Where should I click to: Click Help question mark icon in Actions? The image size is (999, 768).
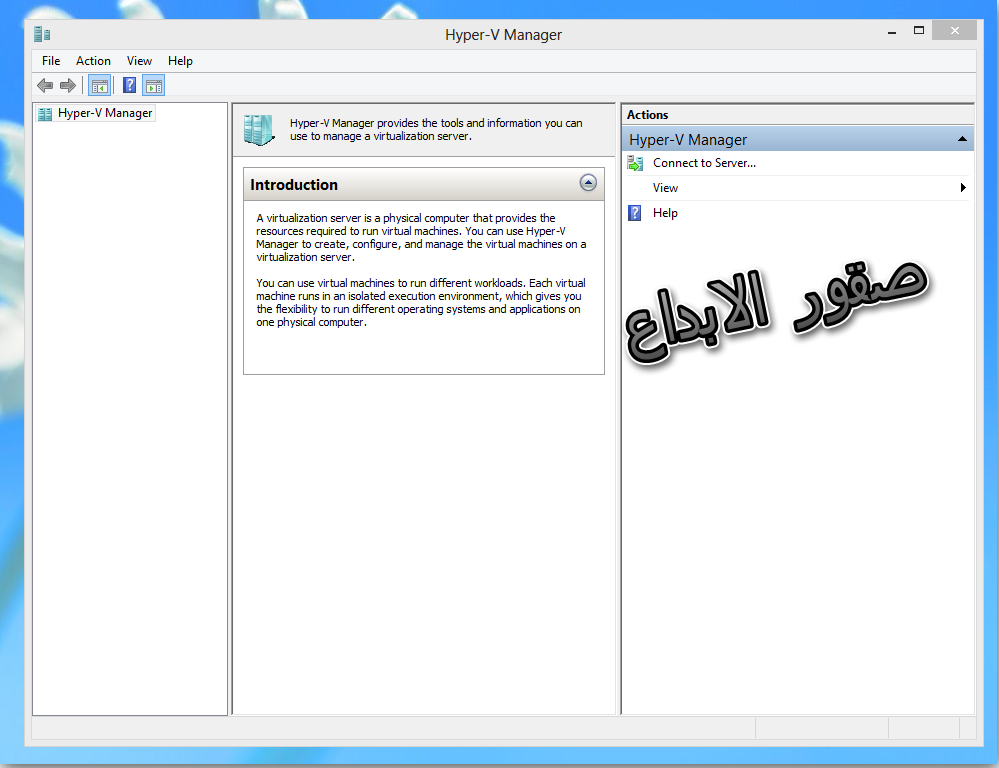(635, 213)
